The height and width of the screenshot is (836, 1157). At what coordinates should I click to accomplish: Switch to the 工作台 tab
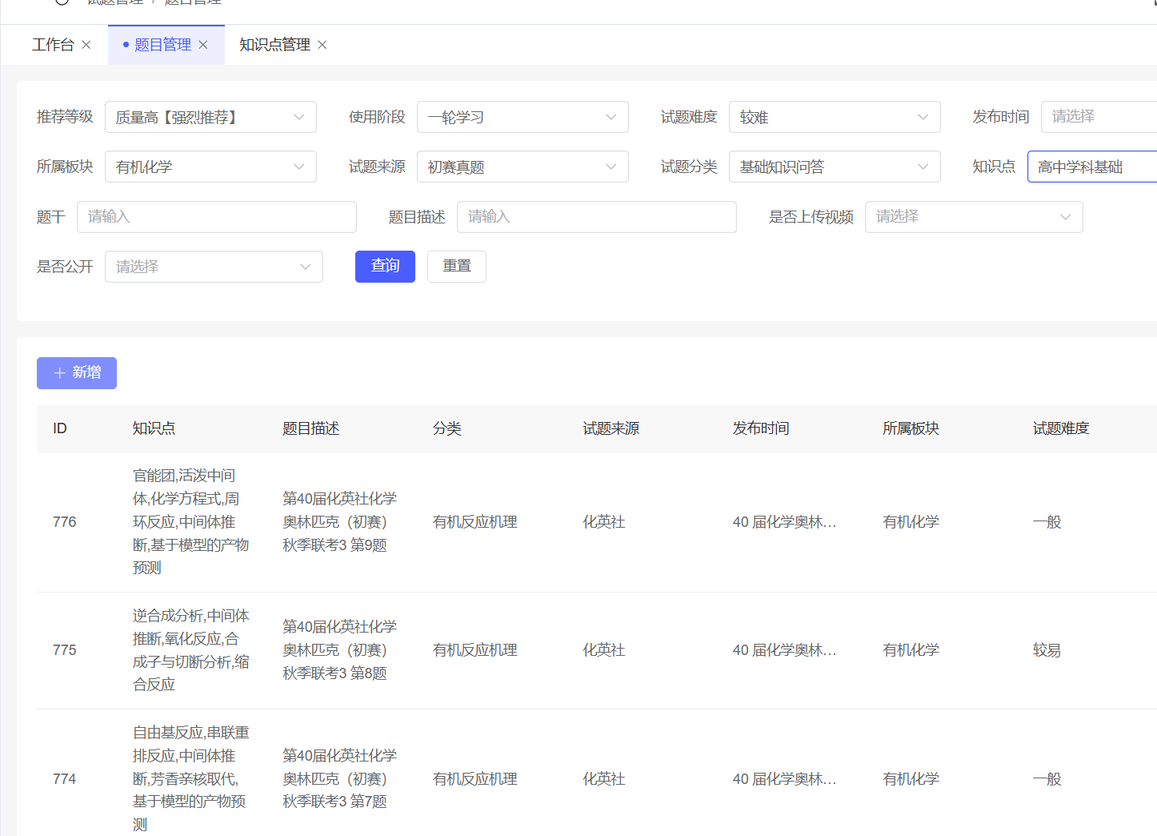click(x=53, y=45)
